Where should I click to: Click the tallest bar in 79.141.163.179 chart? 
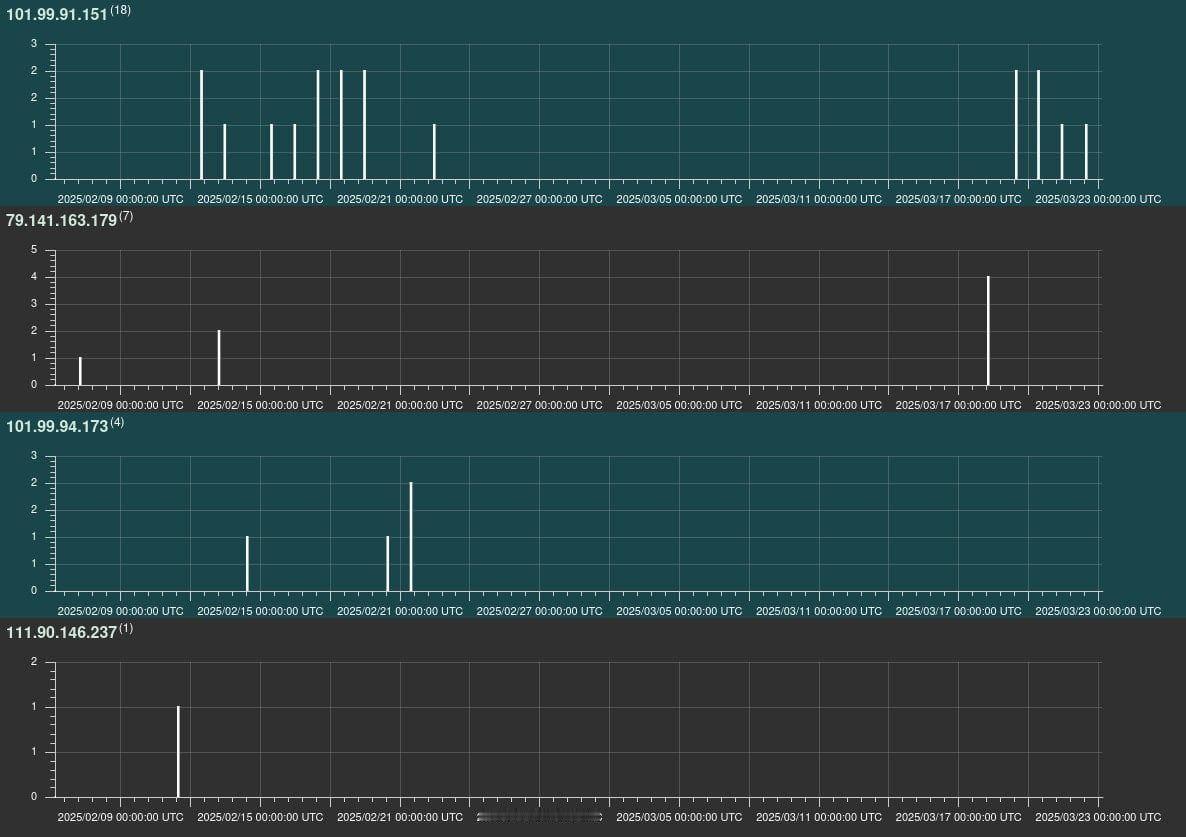[x=988, y=330]
